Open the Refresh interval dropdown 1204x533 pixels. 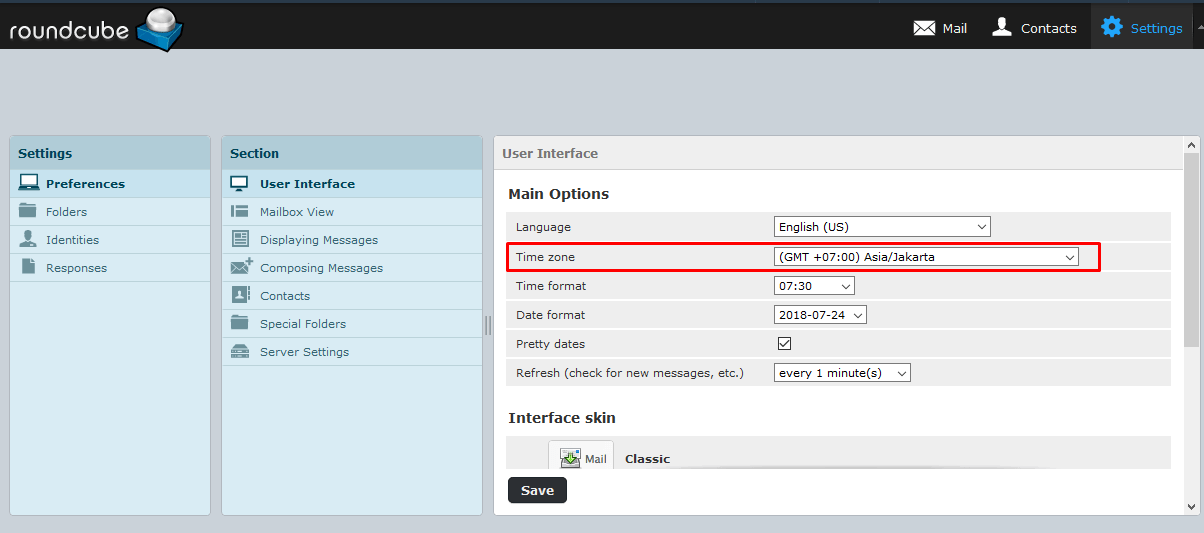[x=842, y=373]
